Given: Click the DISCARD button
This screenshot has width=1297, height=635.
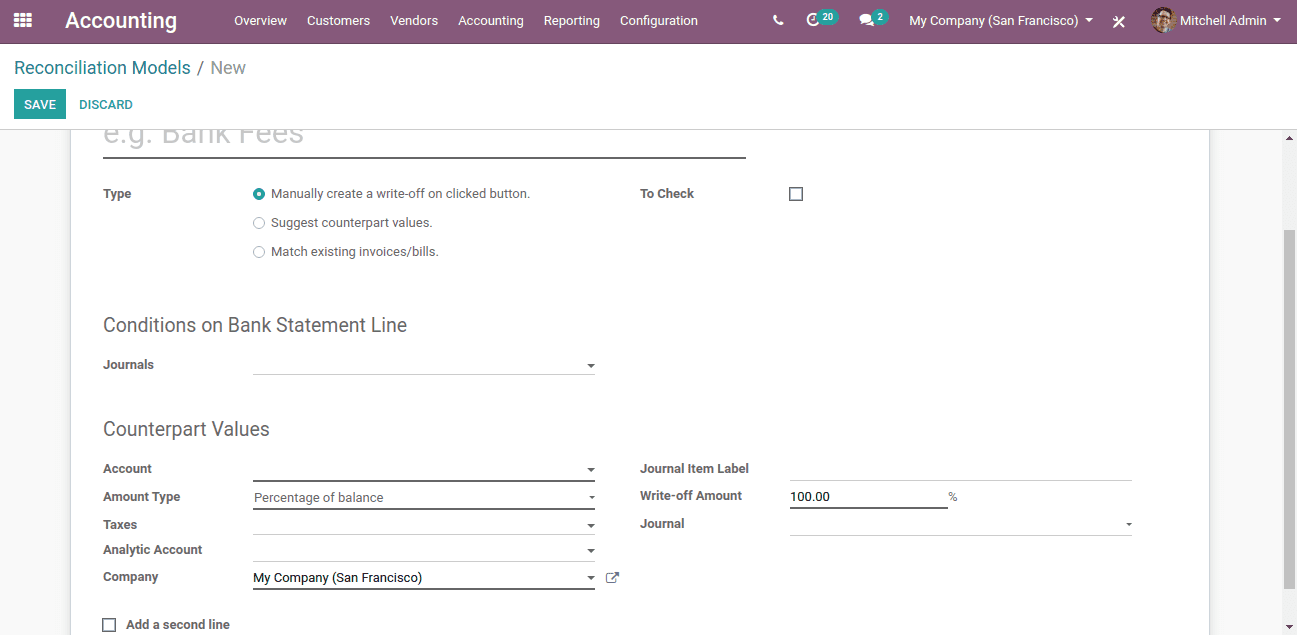Looking at the screenshot, I should [x=106, y=104].
